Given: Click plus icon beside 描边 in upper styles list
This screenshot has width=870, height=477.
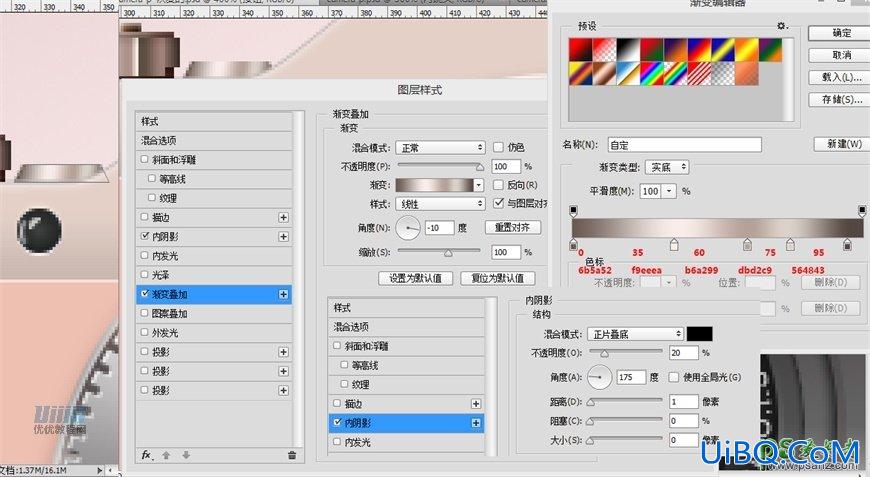Looking at the screenshot, I should point(284,217).
